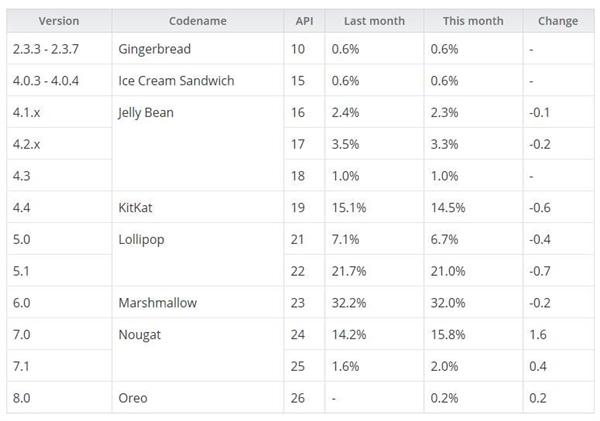Click the Change column header
The width and height of the screenshot is (600, 421).
(x=558, y=21)
